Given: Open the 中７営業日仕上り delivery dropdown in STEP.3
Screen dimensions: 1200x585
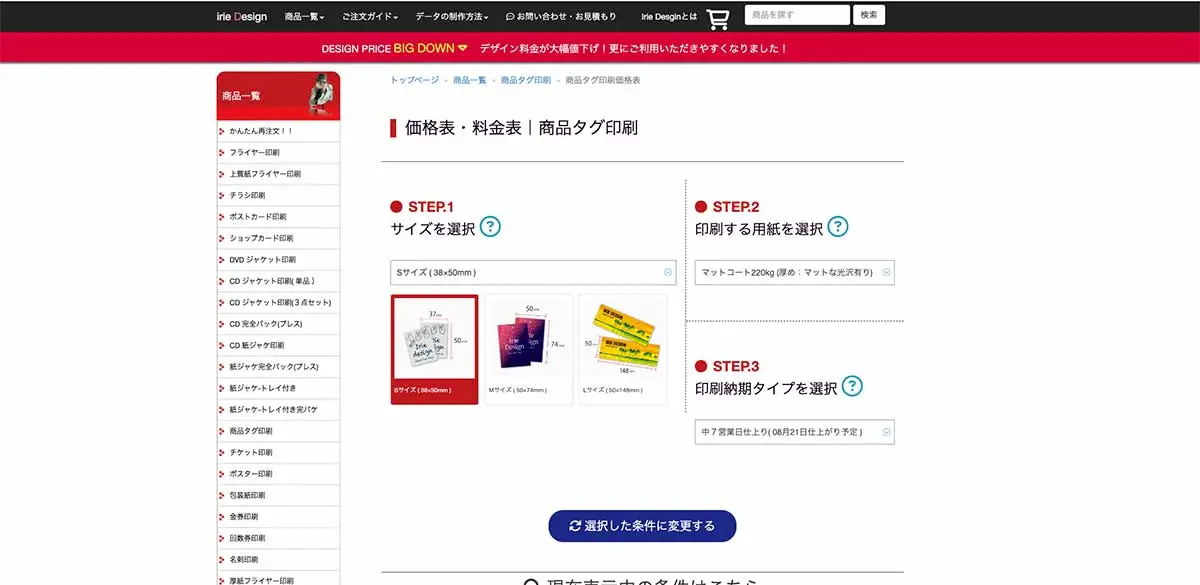Looking at the screenshot, I should click(x=795, y=431).
